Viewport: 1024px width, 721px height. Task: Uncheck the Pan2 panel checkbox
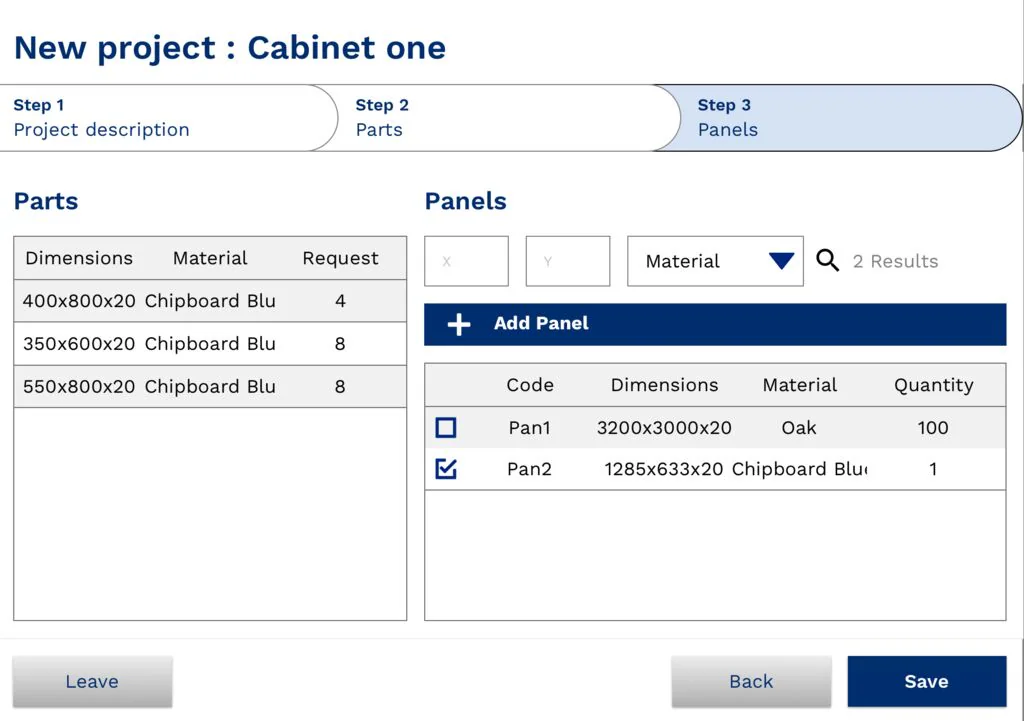coord(446,469)
